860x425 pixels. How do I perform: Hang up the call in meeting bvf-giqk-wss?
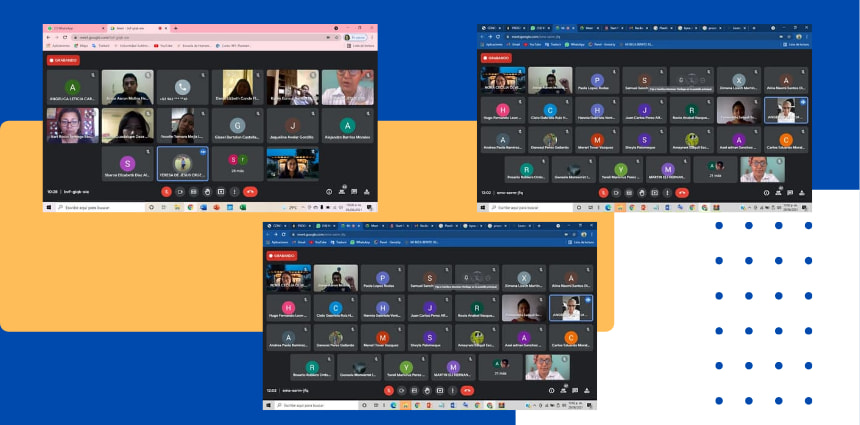pos(250,191)
